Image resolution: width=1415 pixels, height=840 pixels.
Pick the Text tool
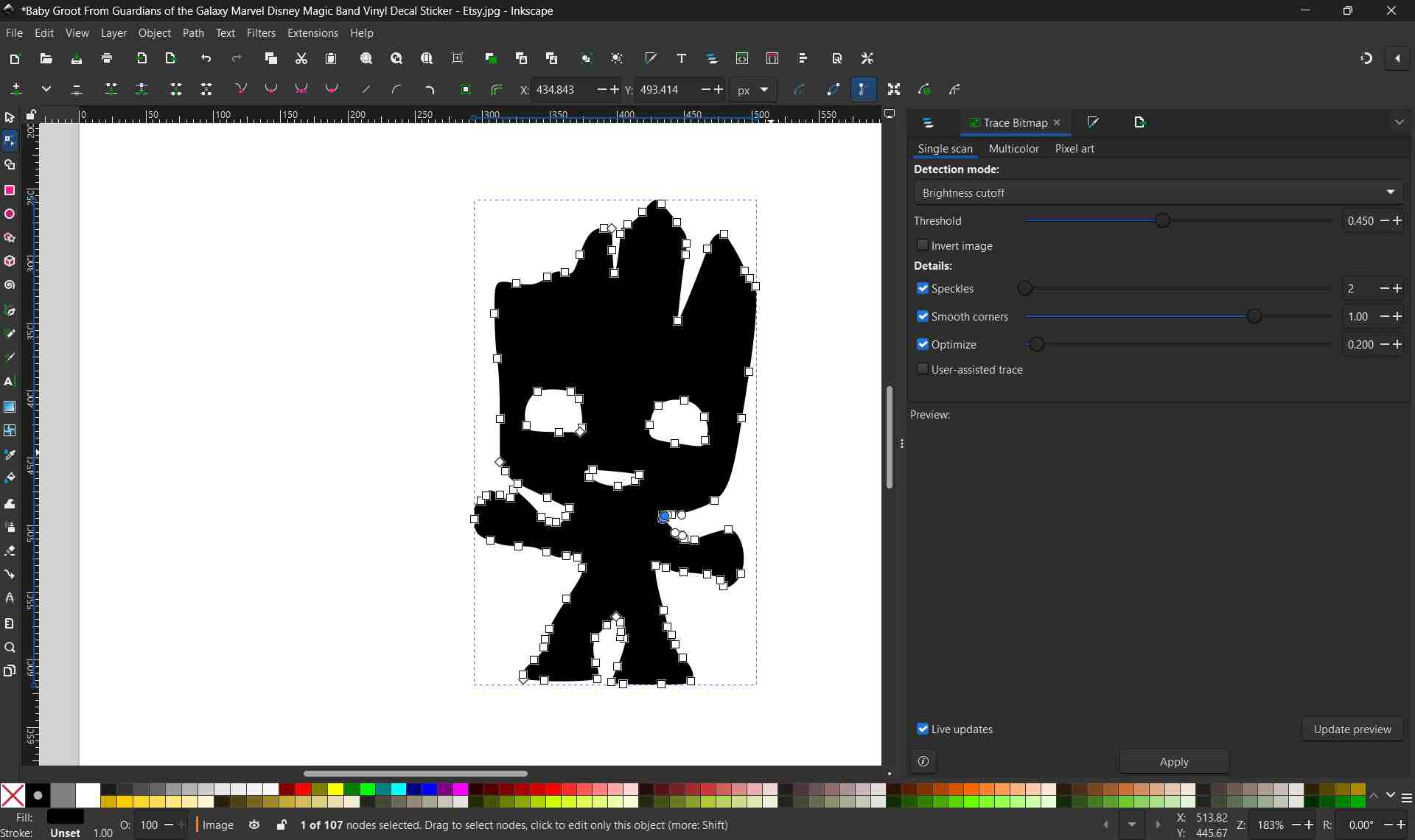pos(10,382)
